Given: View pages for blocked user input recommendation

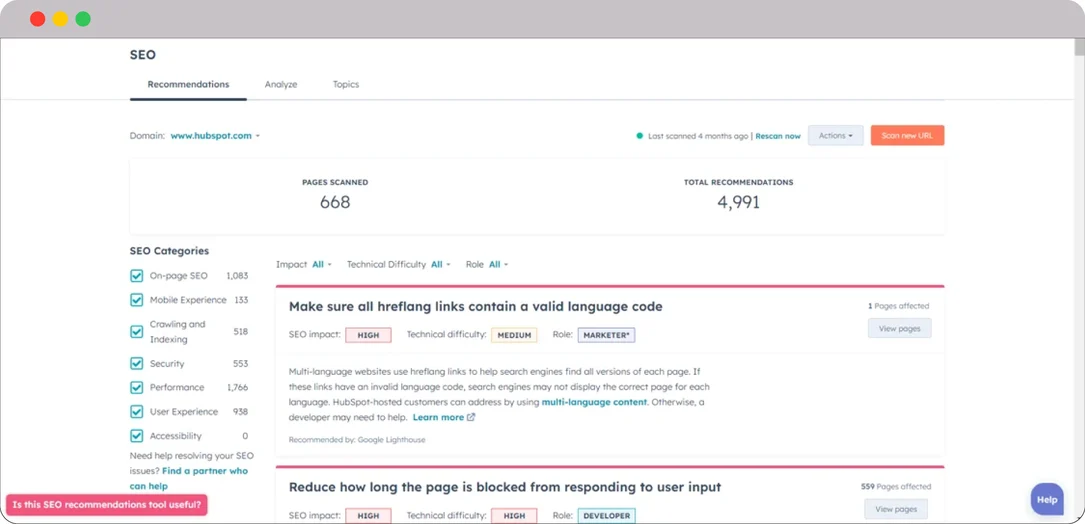Looking at the screenshot, I should pos(896,509).
